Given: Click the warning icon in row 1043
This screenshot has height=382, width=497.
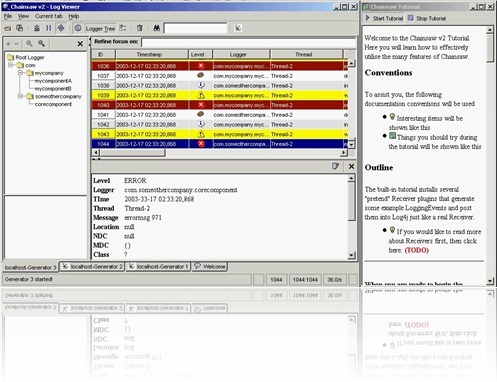Looking at the screenshot, I should tap(201, 134).
